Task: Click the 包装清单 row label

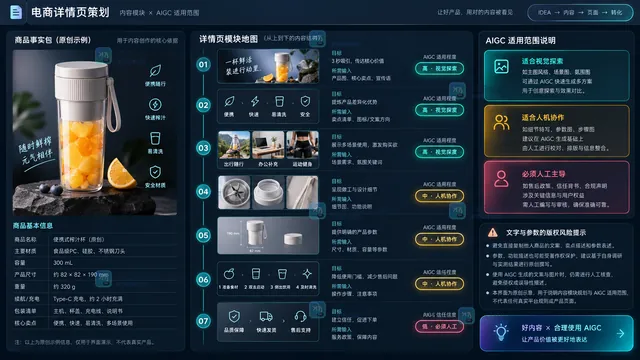Action: tap(25, 311)
